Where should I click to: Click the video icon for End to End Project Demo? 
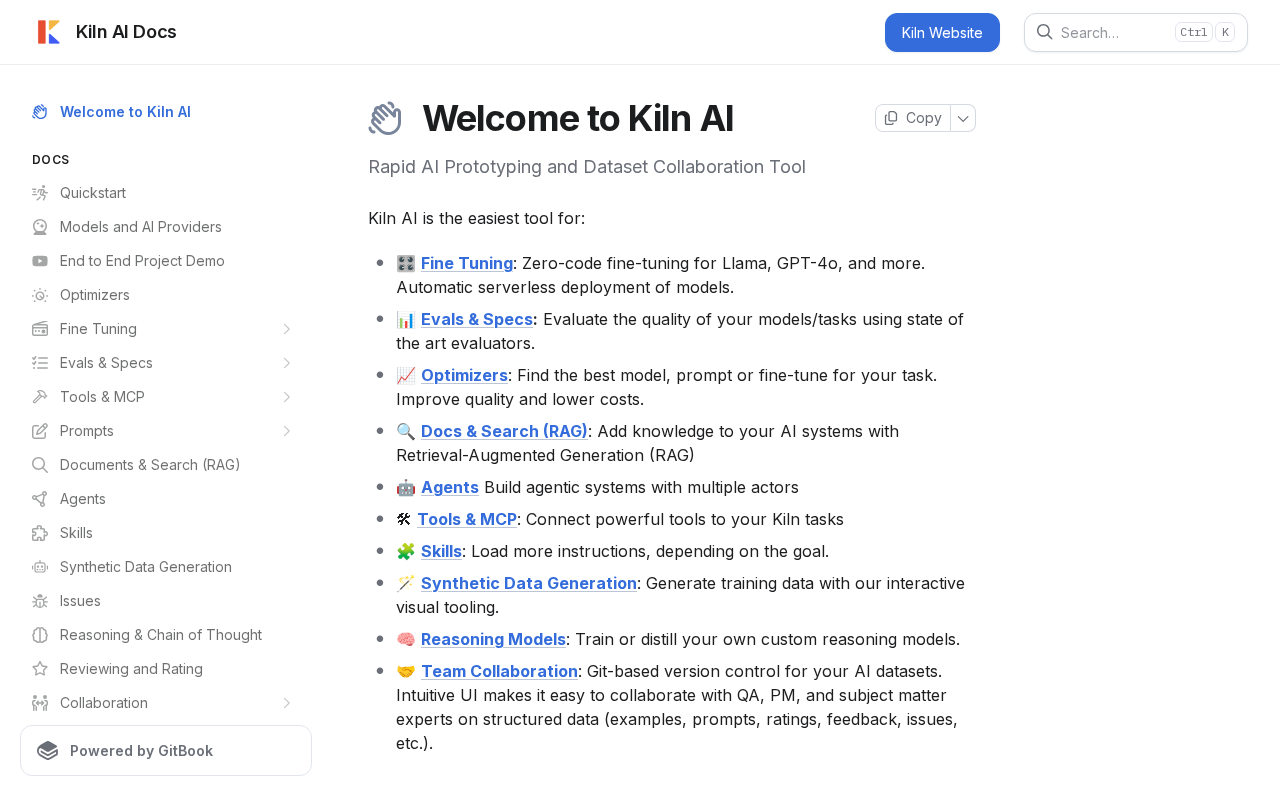pyautogui.click(x=40, y=261)
